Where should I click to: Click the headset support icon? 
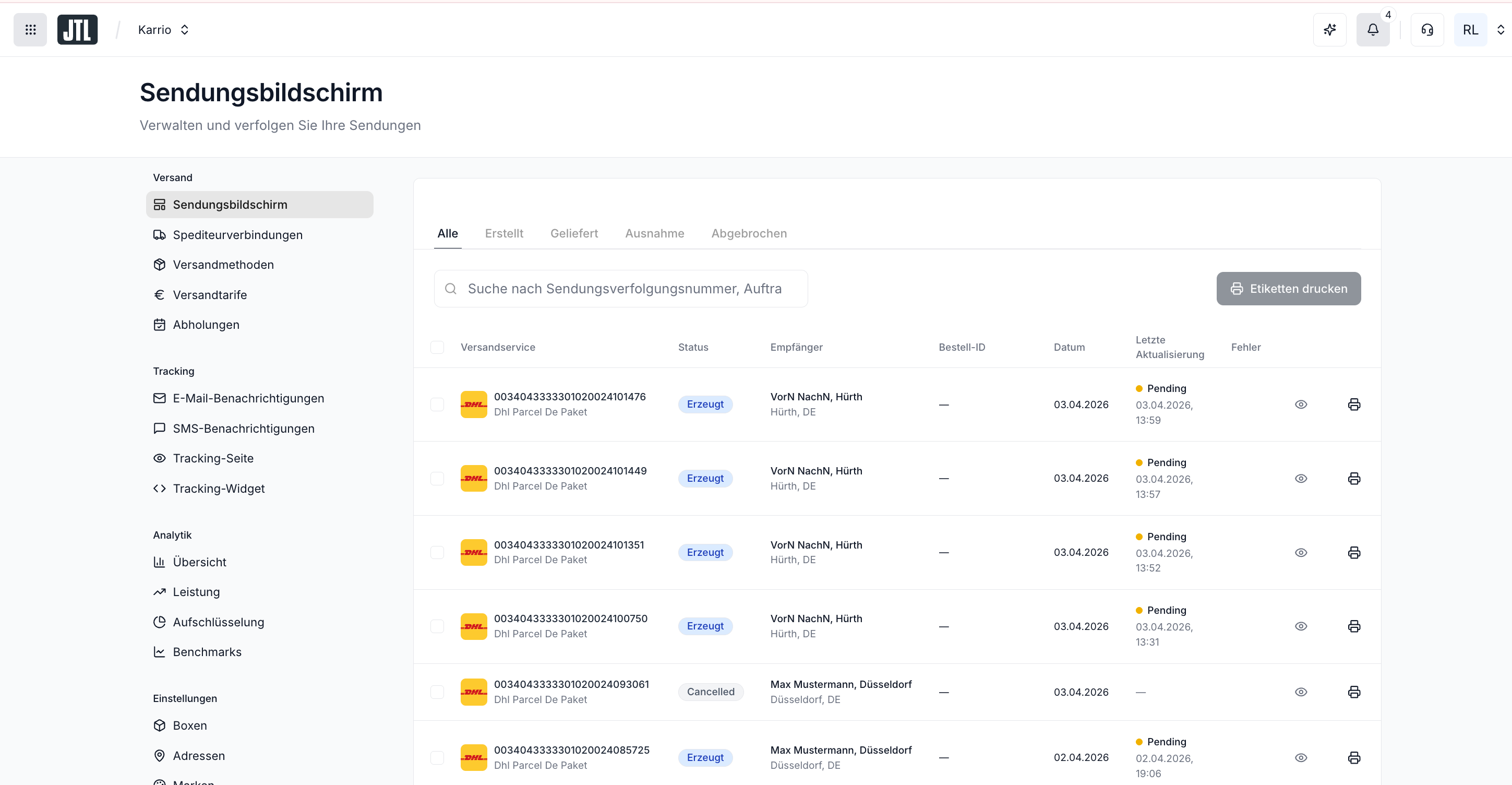1427,29
